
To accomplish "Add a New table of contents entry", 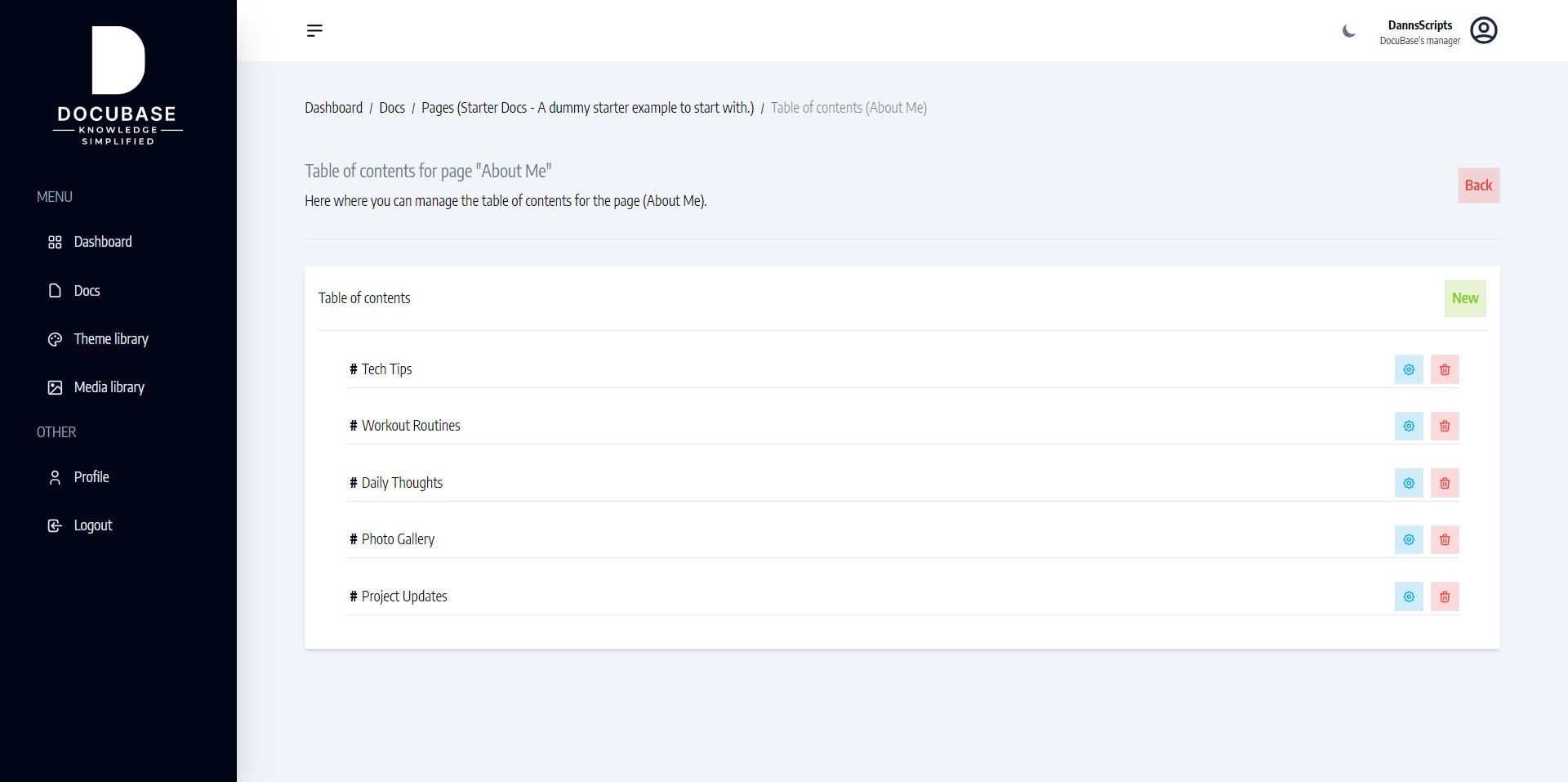I will 1464,298.
